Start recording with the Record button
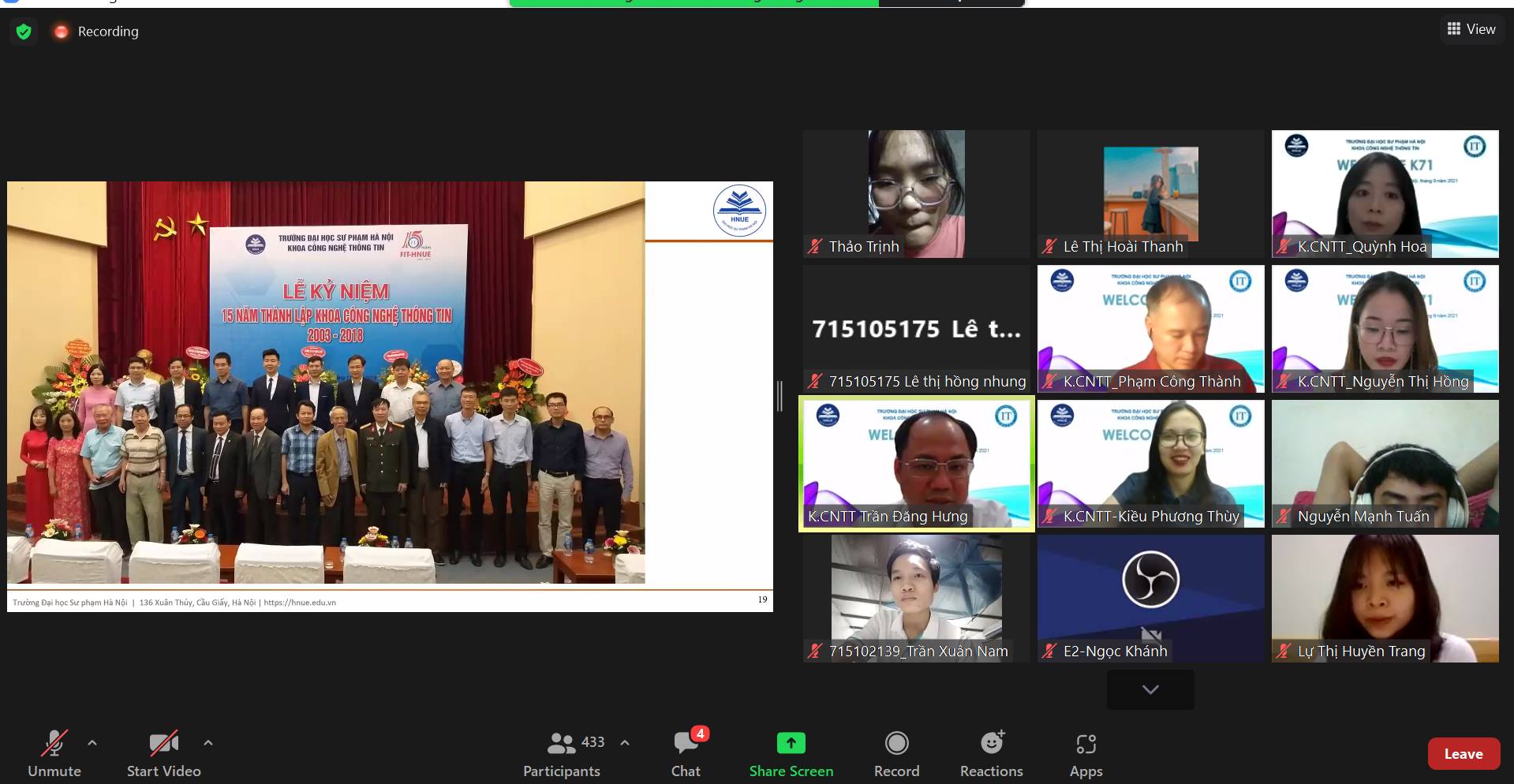This screenshot has height=784, width=1514. 896,753
